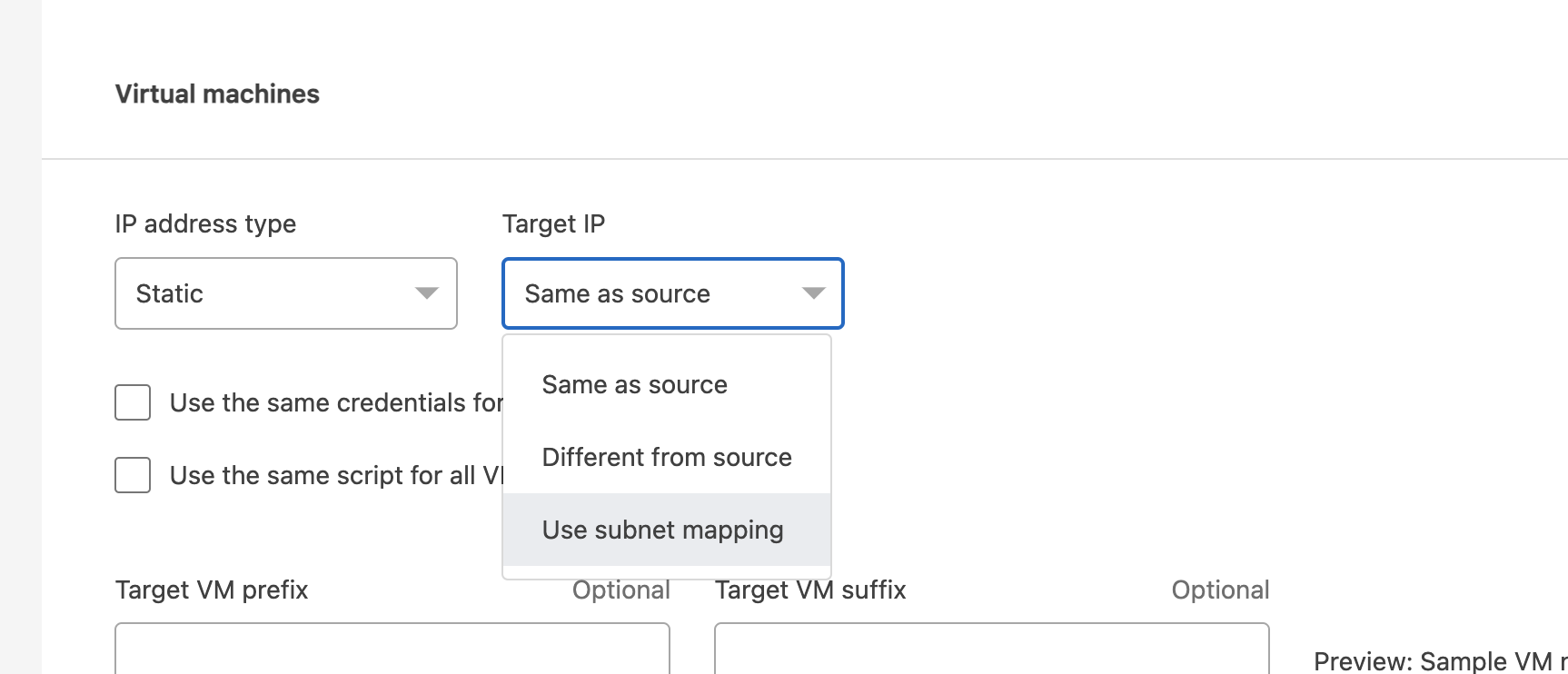1568x674 pixels.
Task: Click the IP address type label
Action: tap(205, 224)
